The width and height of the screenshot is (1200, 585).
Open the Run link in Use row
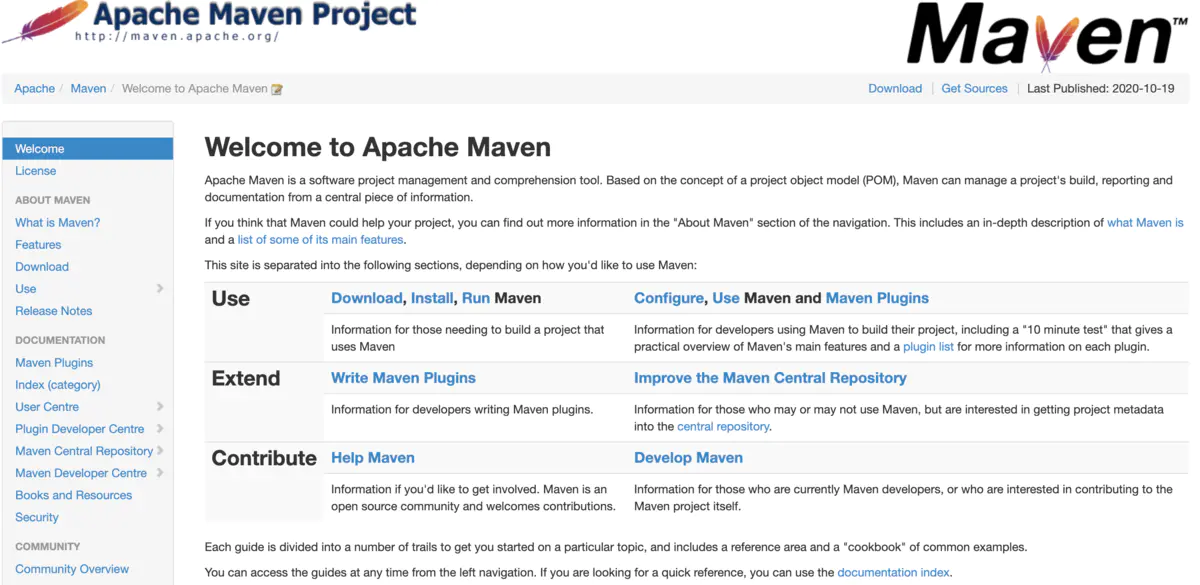click(x=476, y=298)
